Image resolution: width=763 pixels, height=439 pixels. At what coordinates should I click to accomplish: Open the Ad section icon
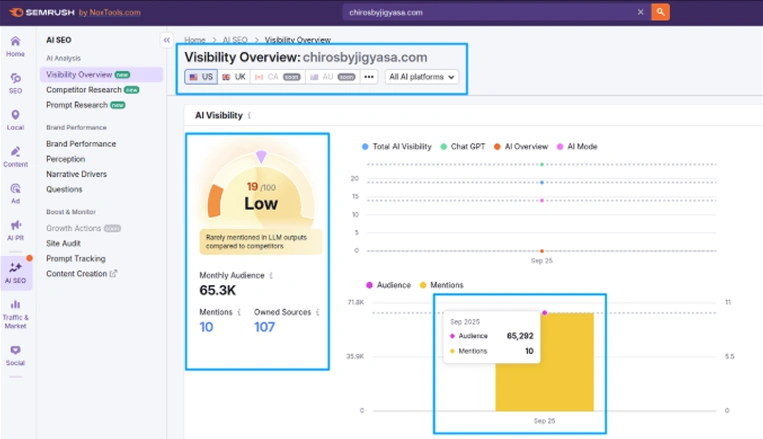pos(15,188)
